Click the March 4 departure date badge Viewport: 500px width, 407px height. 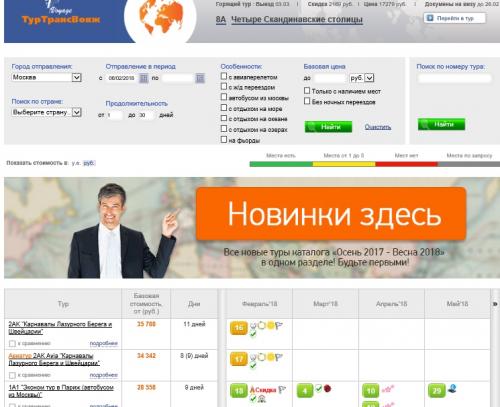305,391
